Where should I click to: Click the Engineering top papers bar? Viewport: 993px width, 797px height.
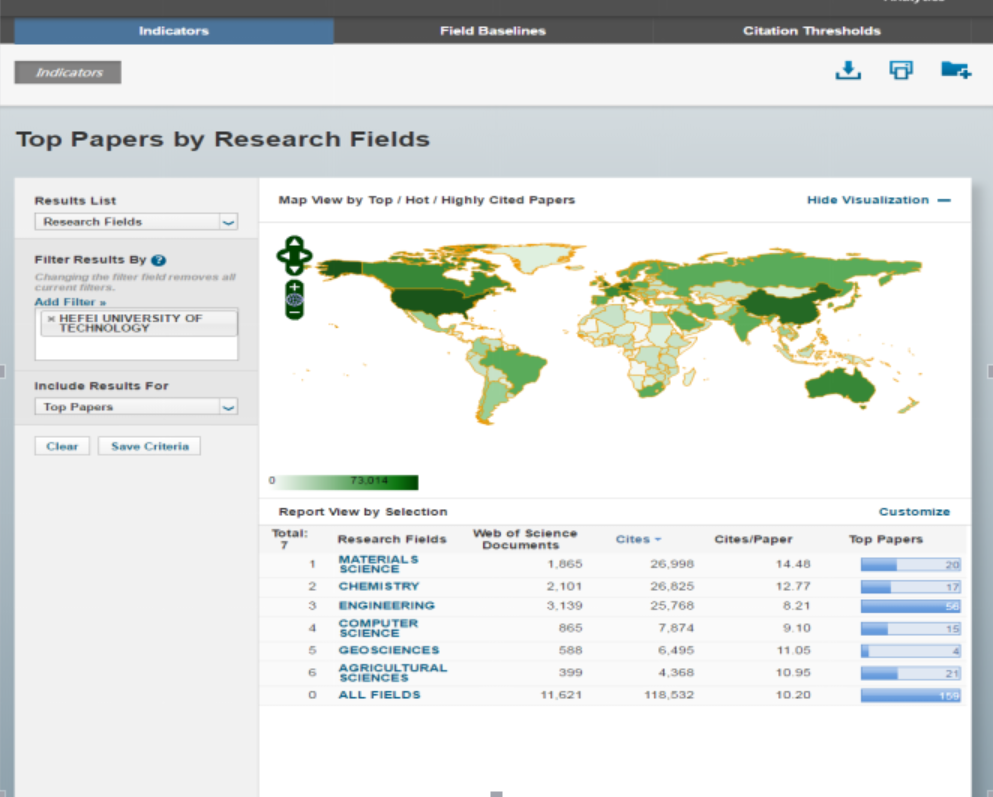click(x=910, y=606)
